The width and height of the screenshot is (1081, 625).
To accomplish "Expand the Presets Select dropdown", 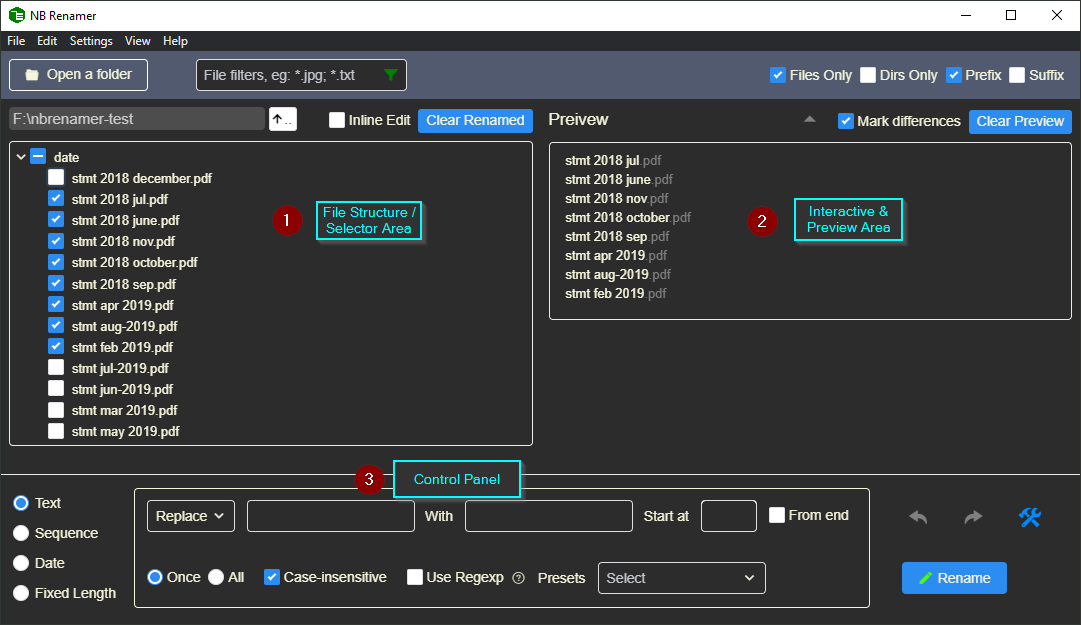I will [681, 578].
